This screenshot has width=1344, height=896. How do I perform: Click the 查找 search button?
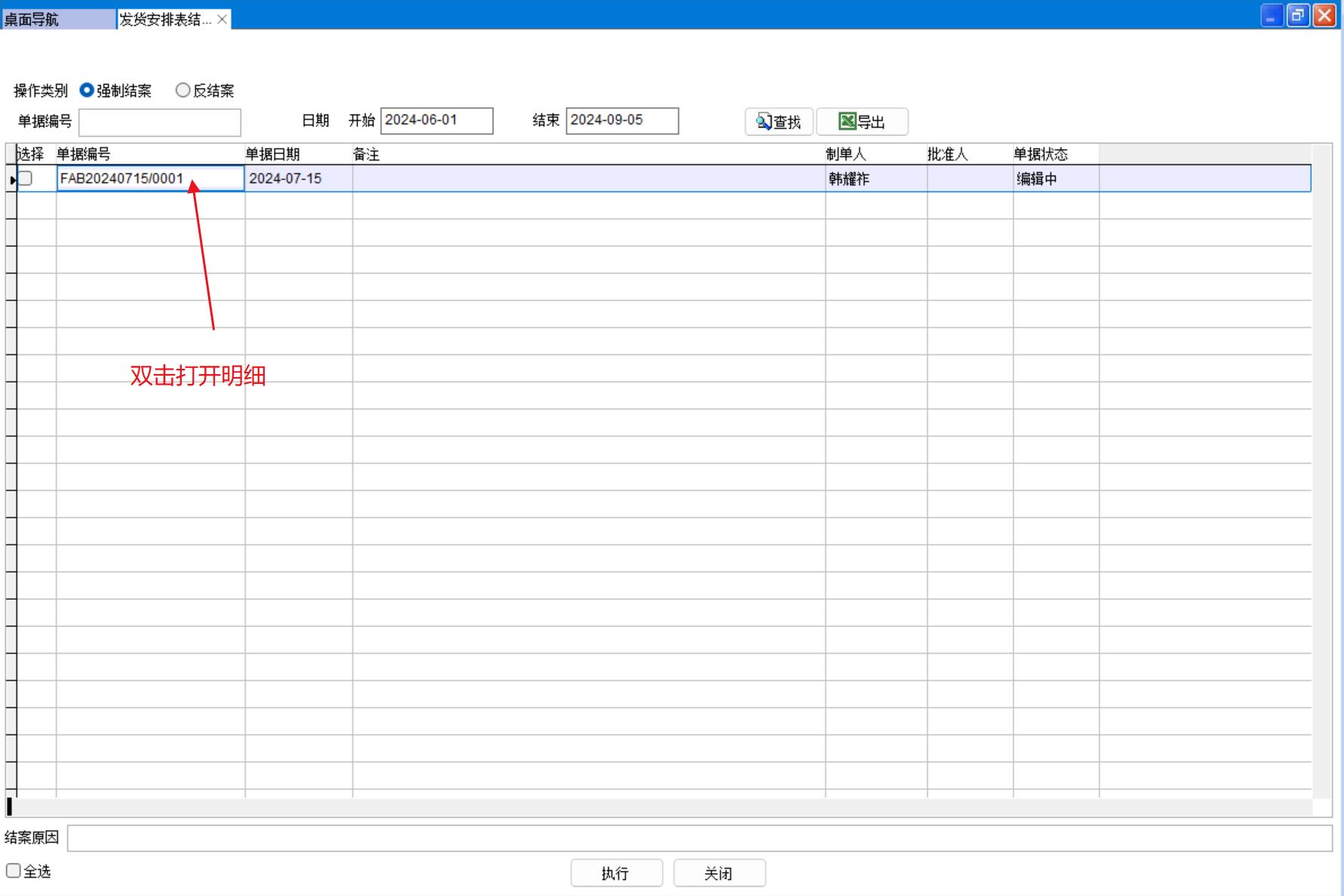(778, 121)
